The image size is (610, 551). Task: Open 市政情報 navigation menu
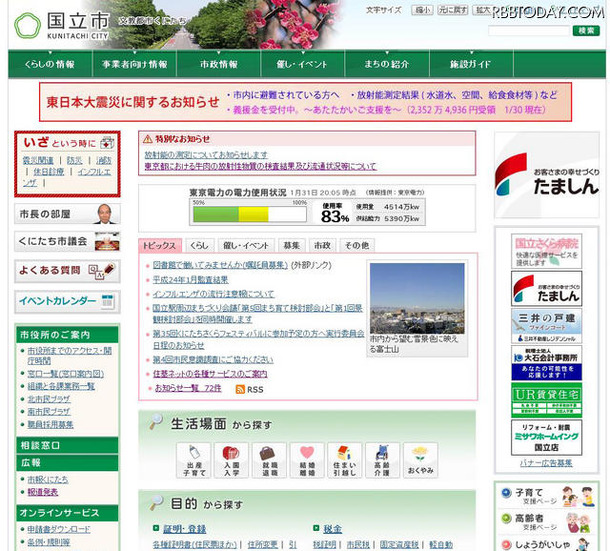(219, 64)
